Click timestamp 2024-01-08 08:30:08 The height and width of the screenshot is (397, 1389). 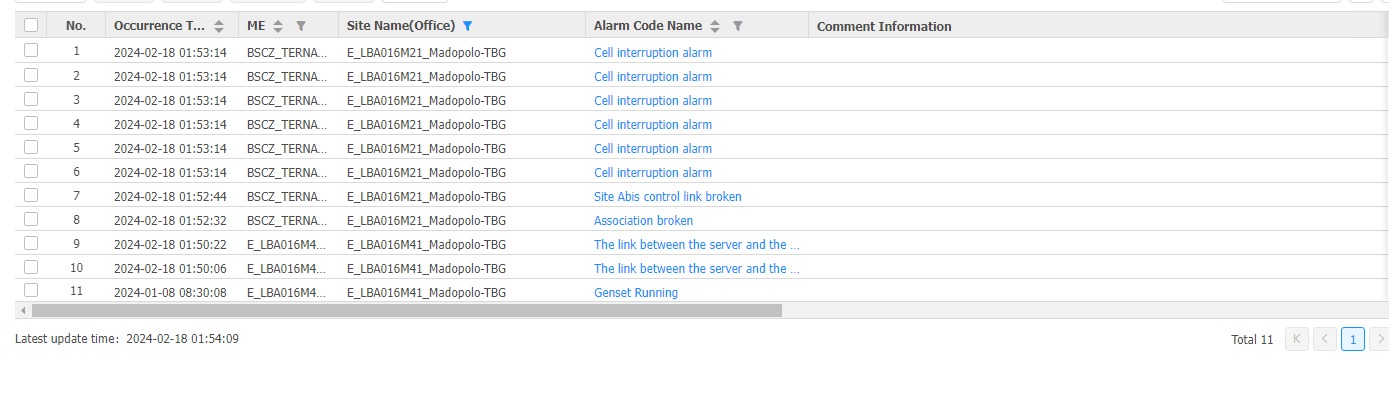point(170,293)
